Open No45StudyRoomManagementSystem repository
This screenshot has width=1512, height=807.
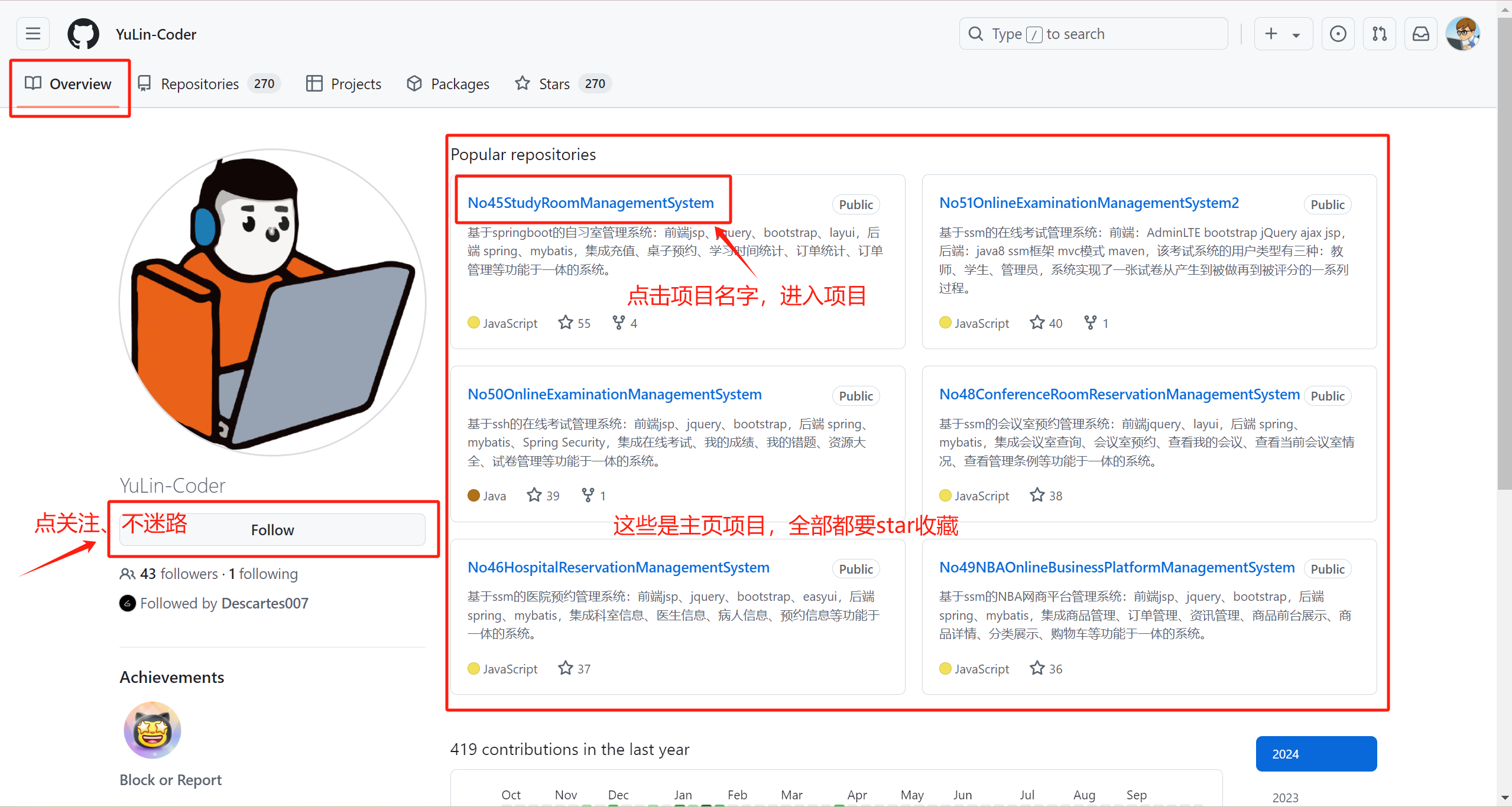pyautogui.click(x=590, y=203)
